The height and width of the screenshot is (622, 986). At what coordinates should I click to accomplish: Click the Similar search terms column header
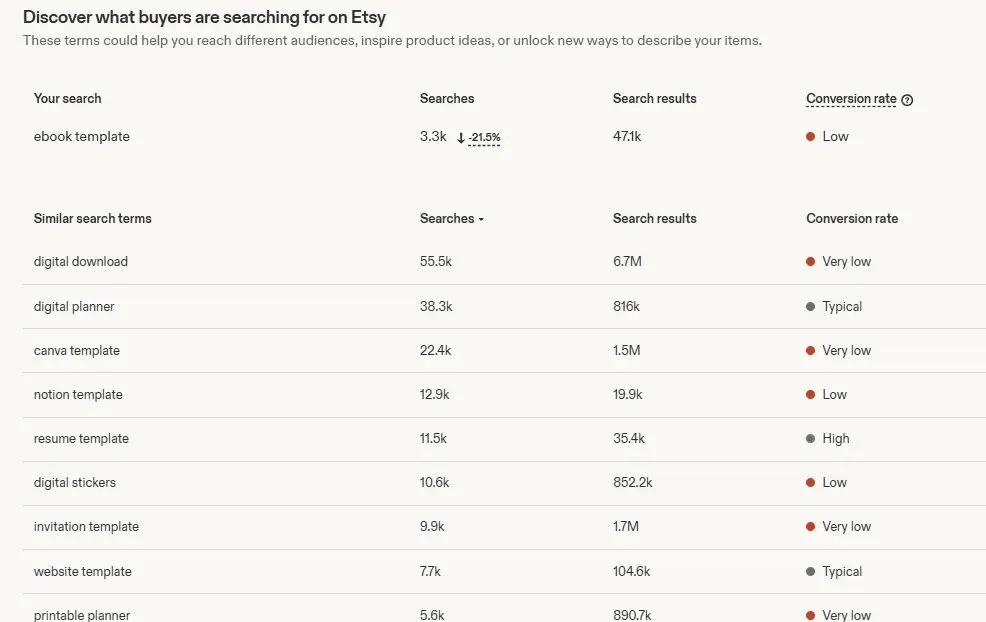tap(92, 219)
